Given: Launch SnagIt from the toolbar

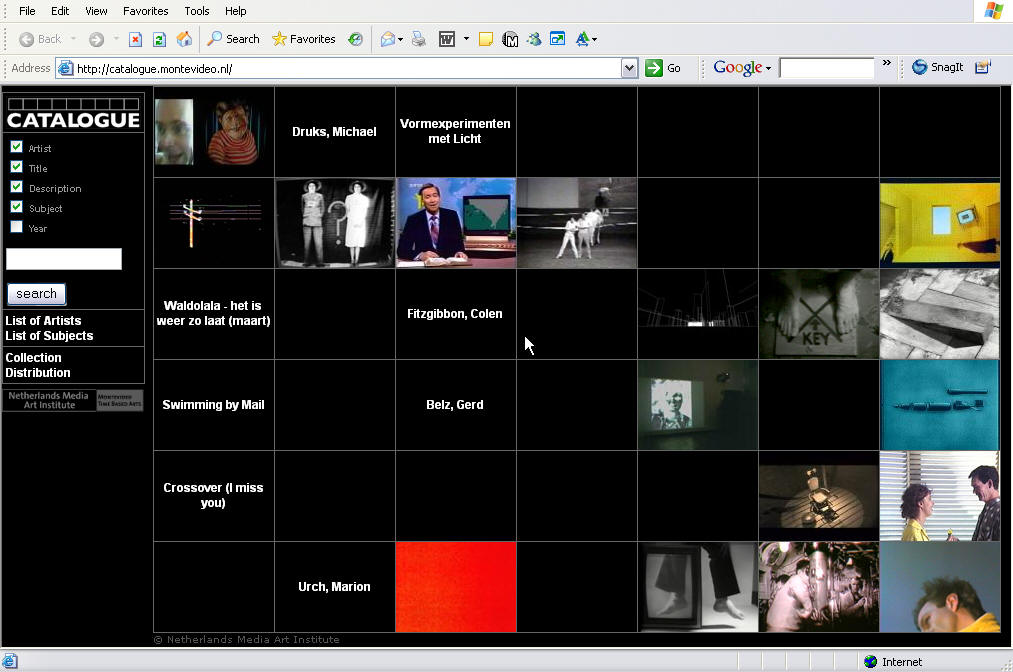Looking at the screenshot, I should (937, 67).
